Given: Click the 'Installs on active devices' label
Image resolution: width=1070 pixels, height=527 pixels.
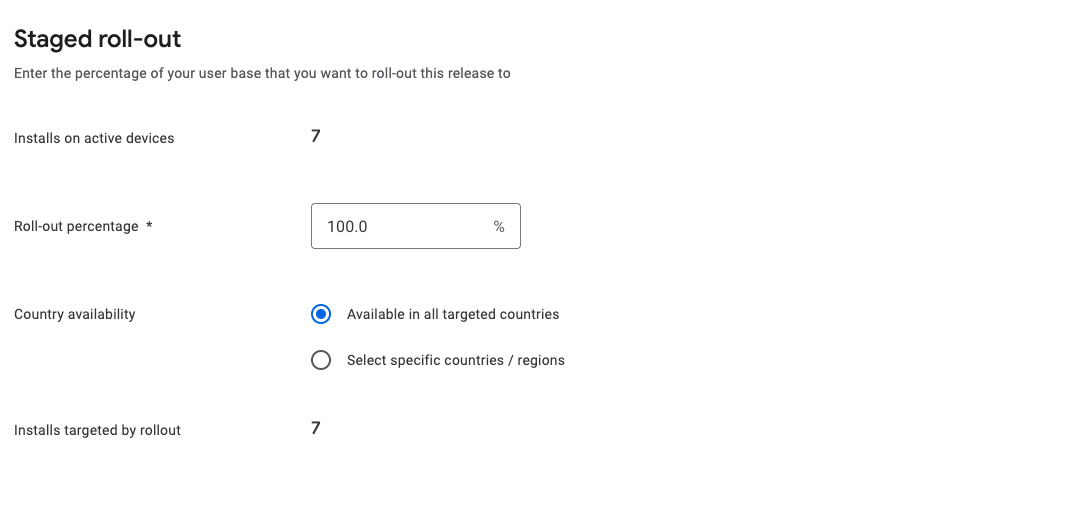Looking at the screenshot, I should [94, 138].
